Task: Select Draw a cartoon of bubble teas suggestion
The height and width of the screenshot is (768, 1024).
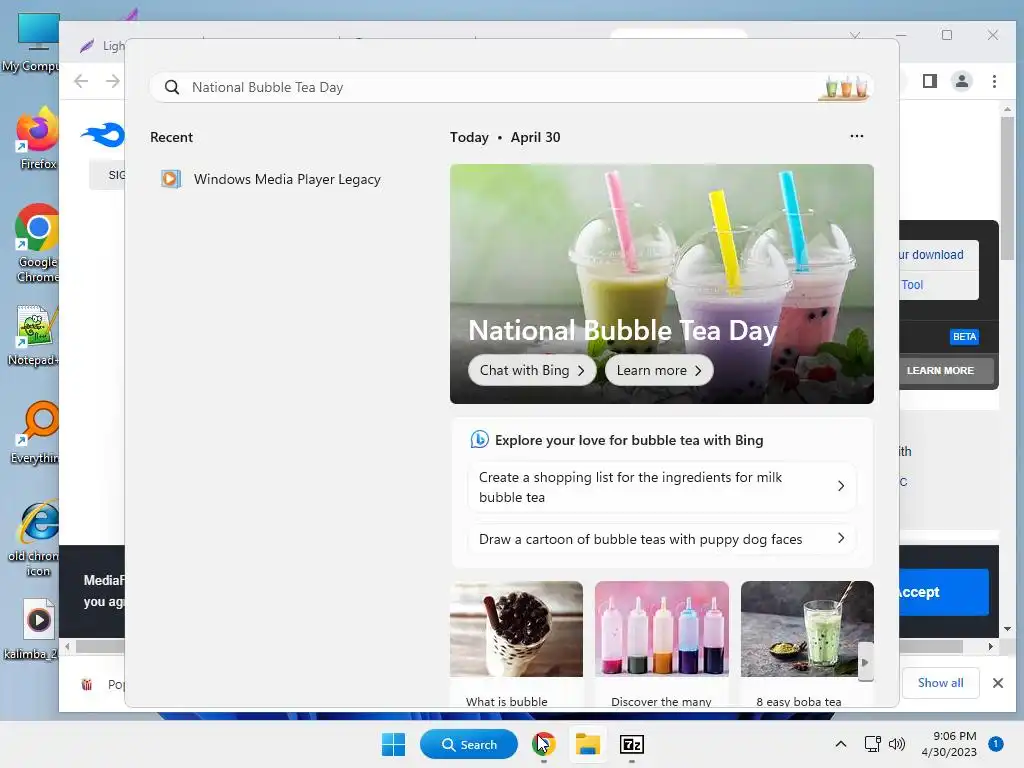Action: point(662,539)
